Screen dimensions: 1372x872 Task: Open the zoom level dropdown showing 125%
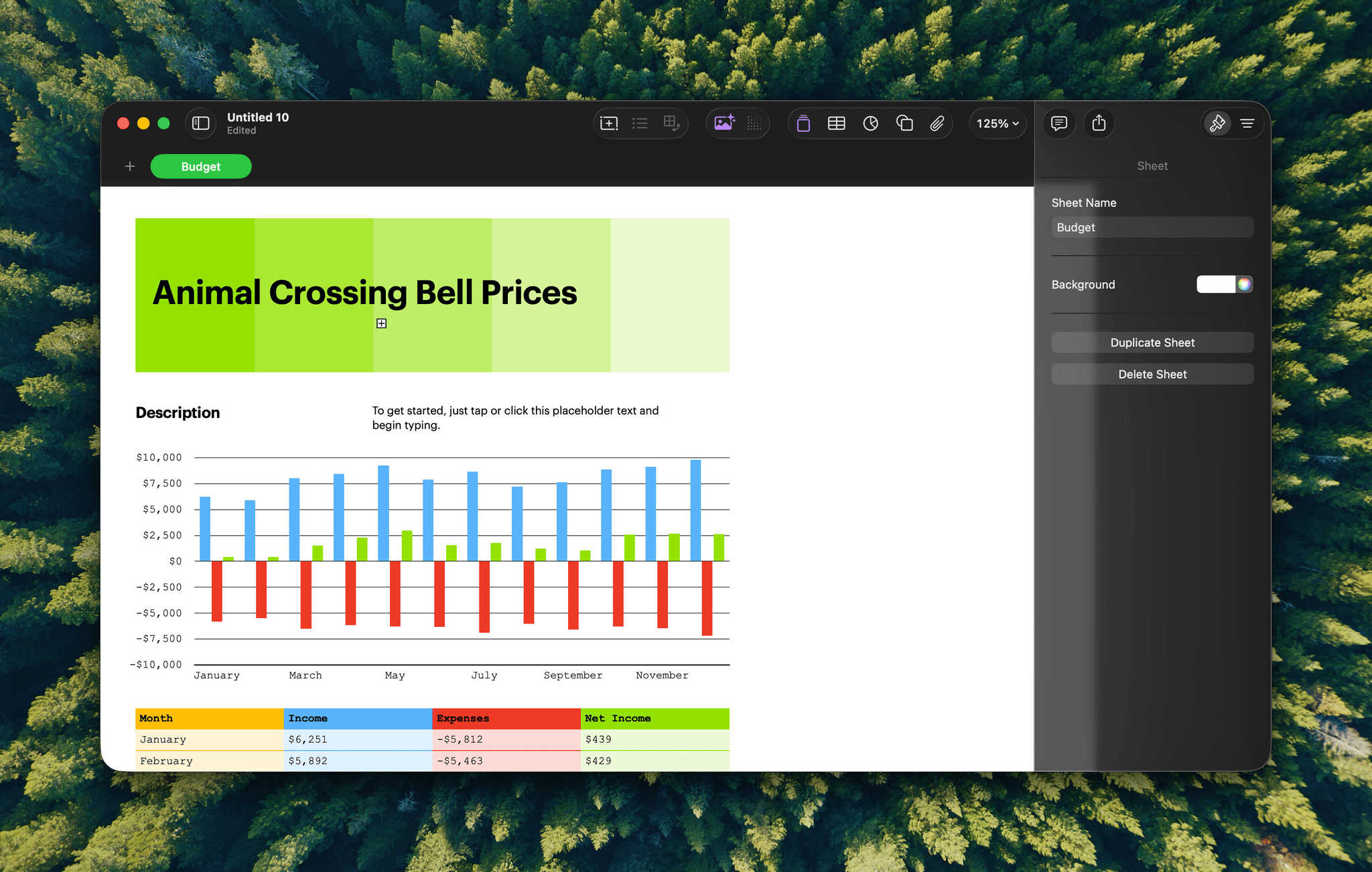point(997,123)
